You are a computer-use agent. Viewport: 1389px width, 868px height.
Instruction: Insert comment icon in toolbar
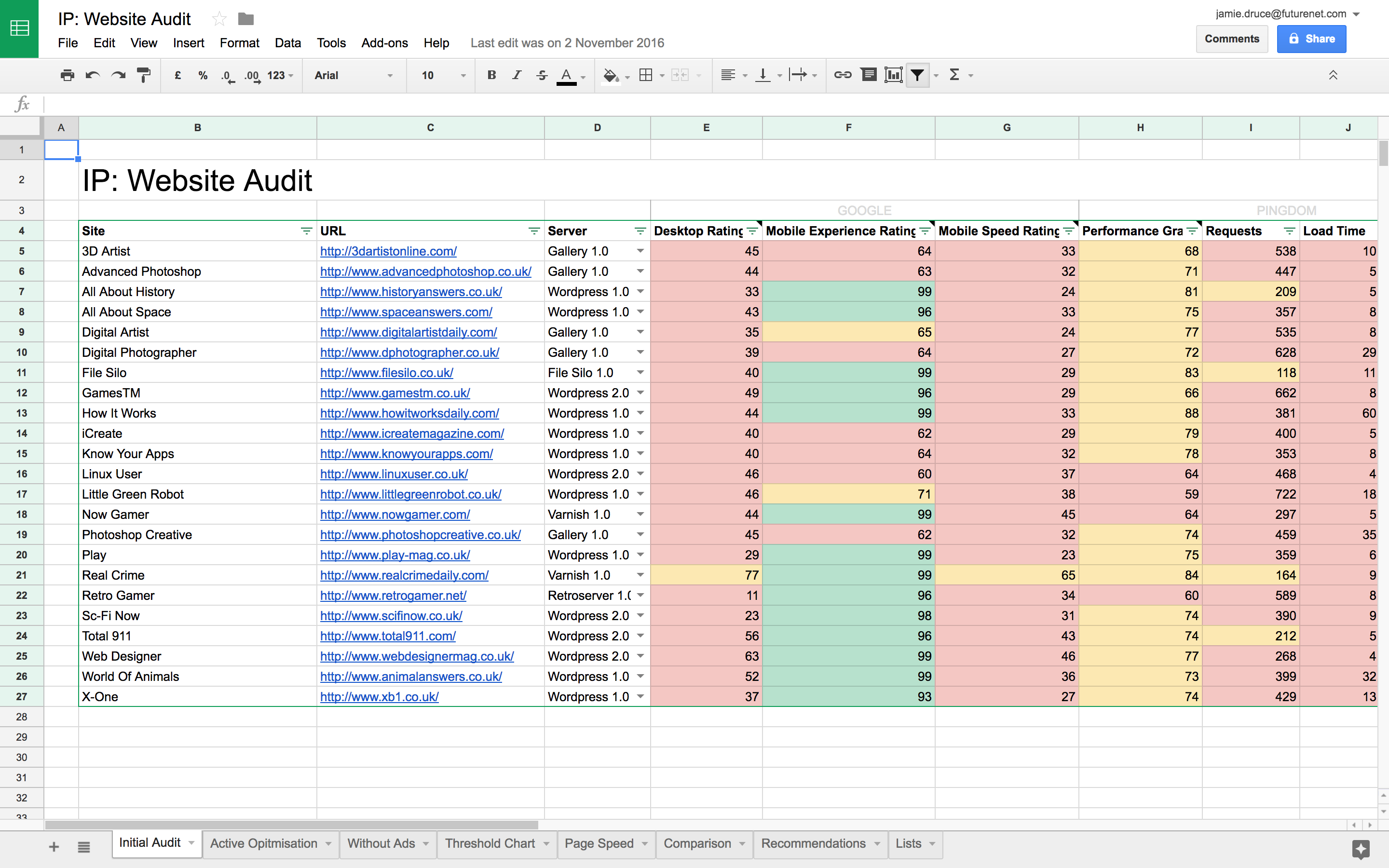coord(869,75)
